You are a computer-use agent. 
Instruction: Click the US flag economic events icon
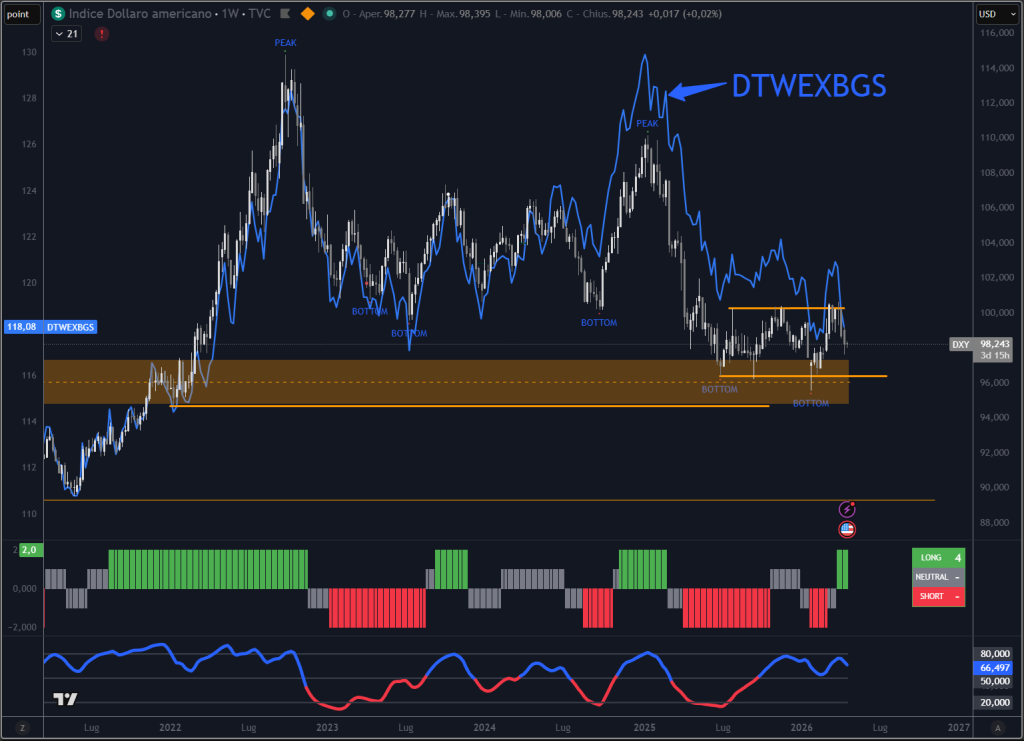(x=846, y=528)
